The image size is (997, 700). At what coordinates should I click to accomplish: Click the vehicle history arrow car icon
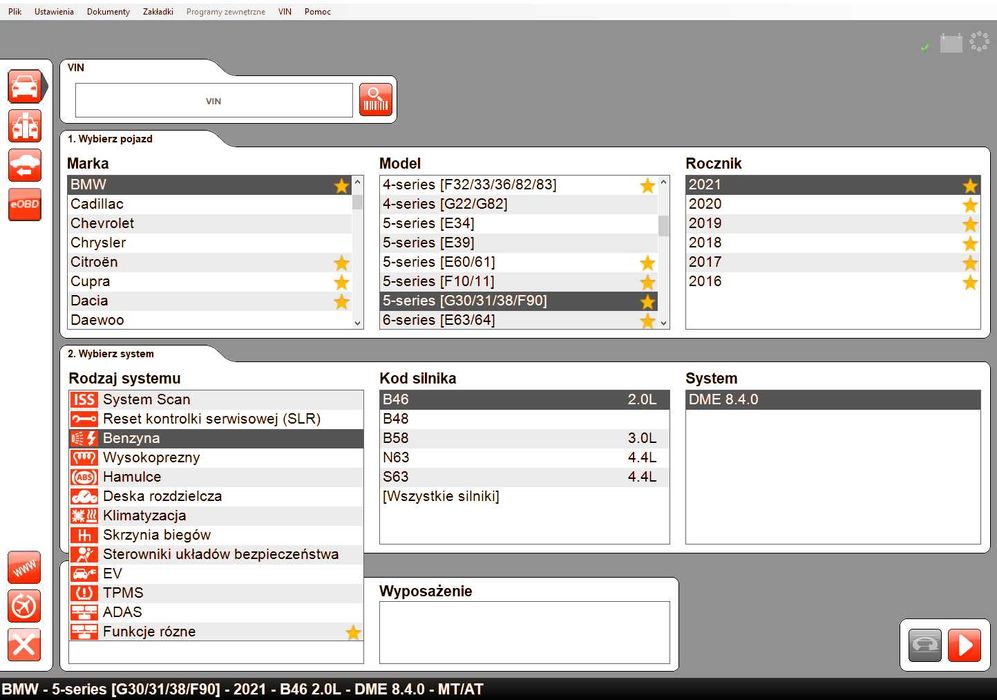(25, 165)
